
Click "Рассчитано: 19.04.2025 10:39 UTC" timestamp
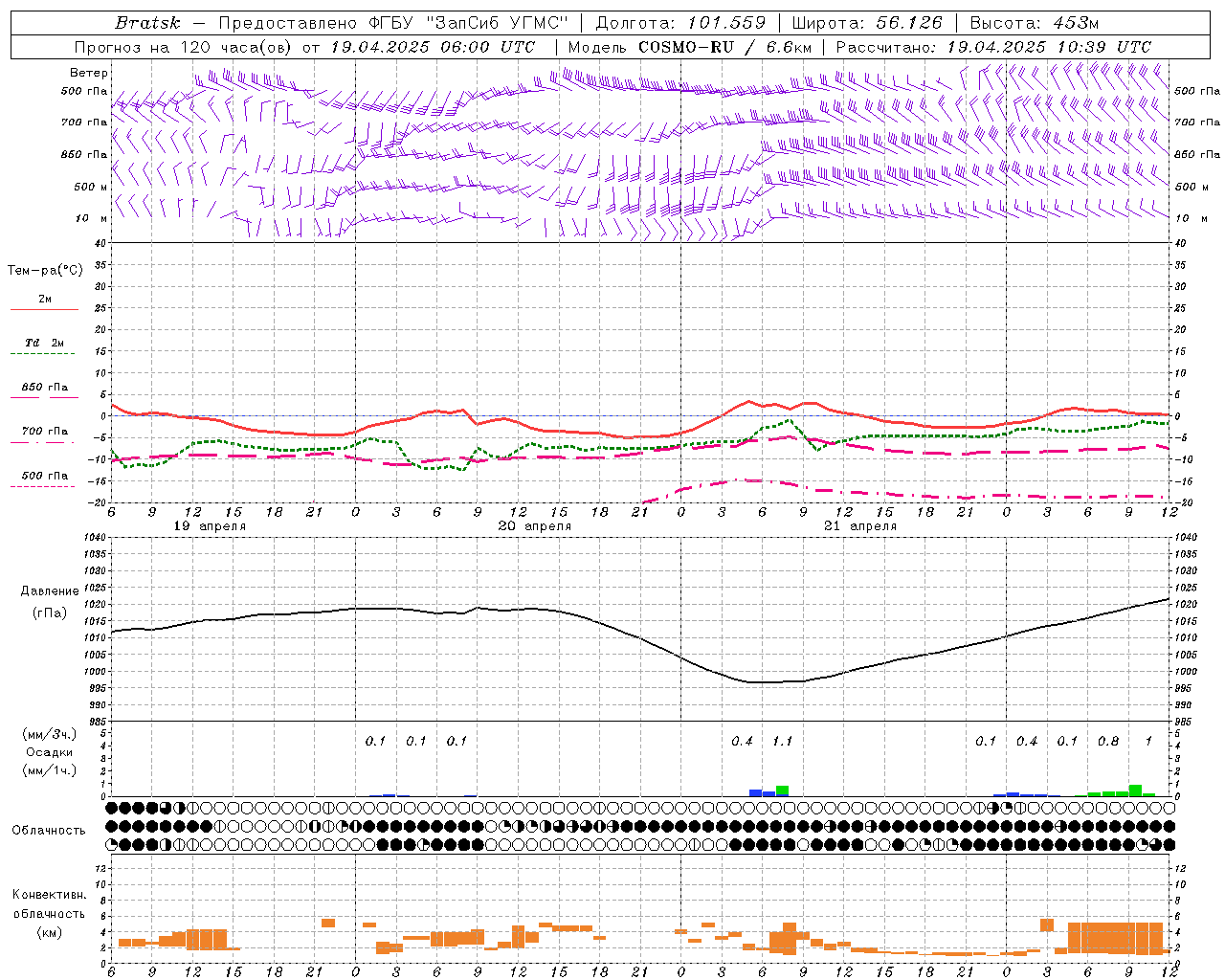point(992,47)
